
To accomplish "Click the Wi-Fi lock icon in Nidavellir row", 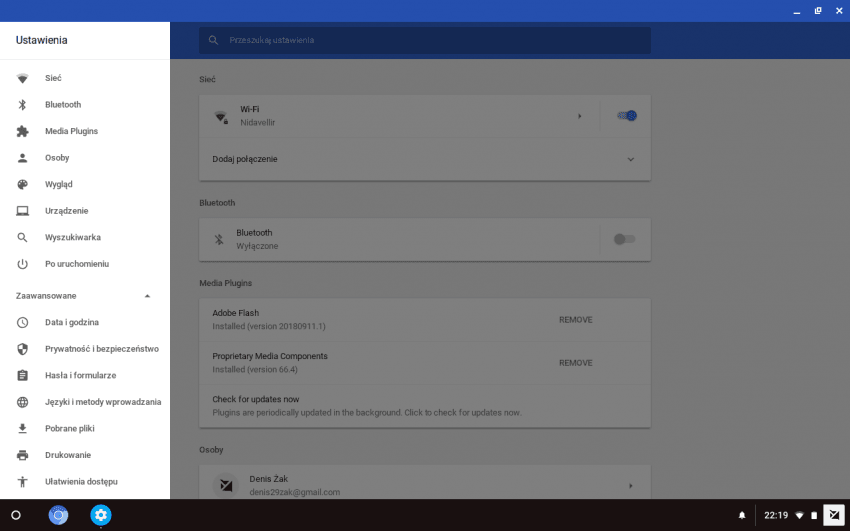I will pyautogui.click(x=221, y=116).
